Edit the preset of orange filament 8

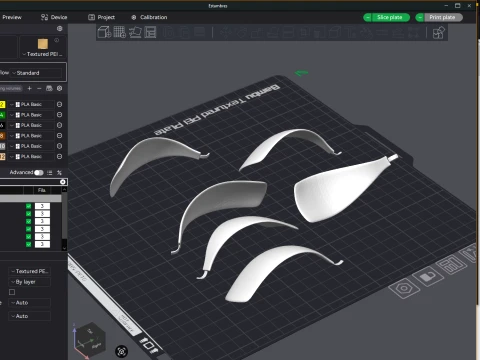(59, 136)
